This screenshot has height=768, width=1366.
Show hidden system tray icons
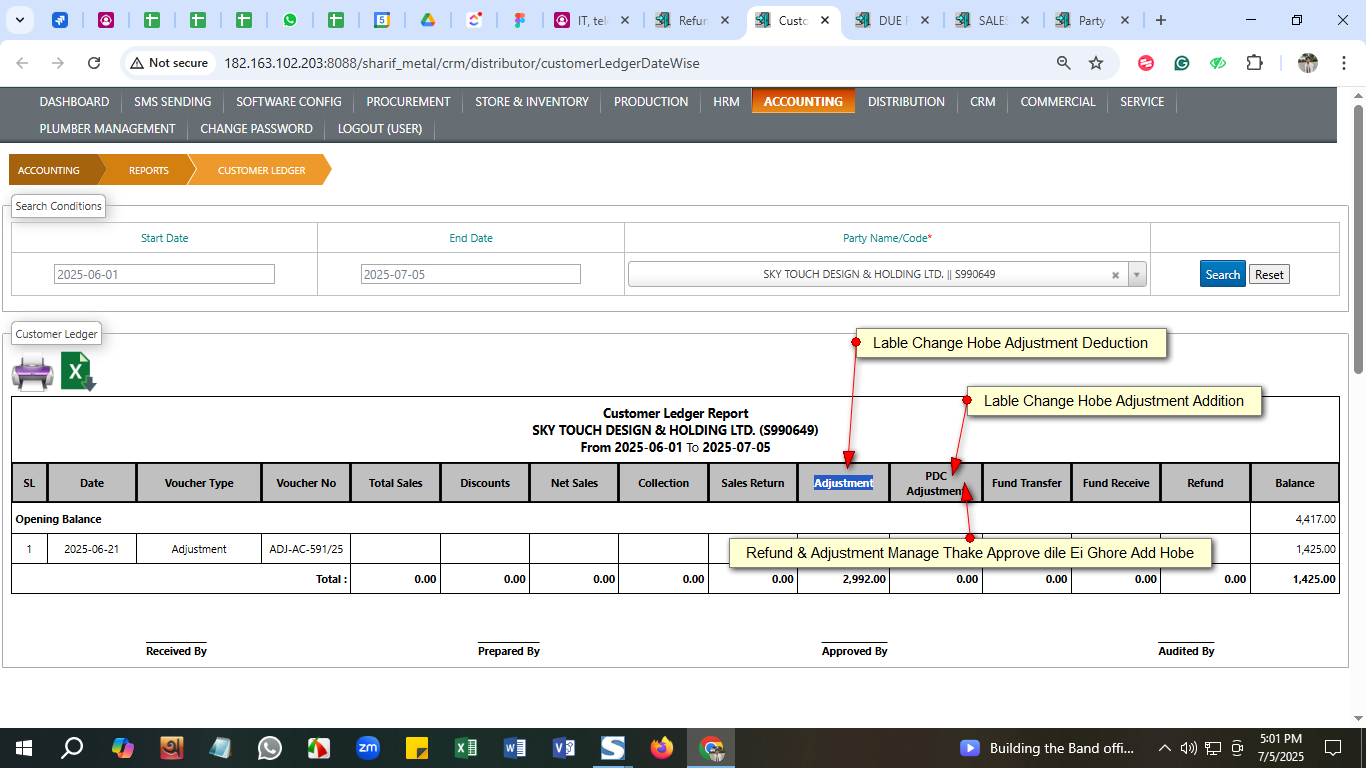tap(1164, 748)
